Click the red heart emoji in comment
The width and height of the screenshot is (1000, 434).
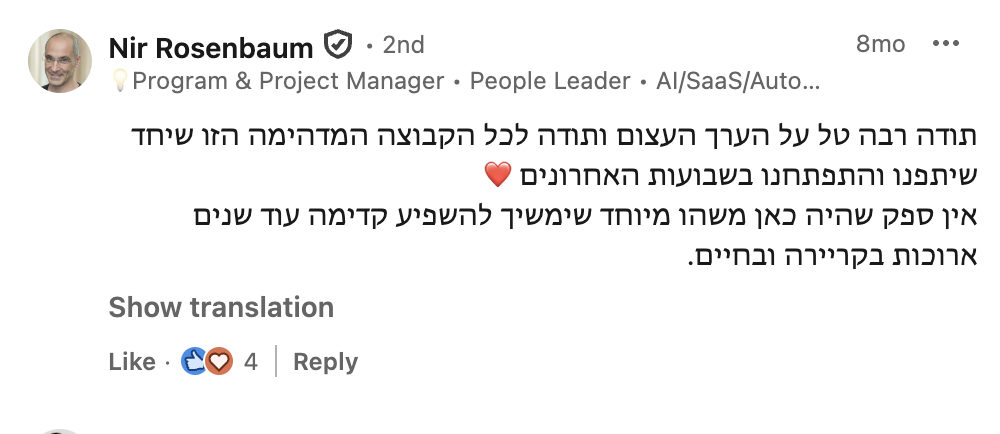[x=497, y=175]
